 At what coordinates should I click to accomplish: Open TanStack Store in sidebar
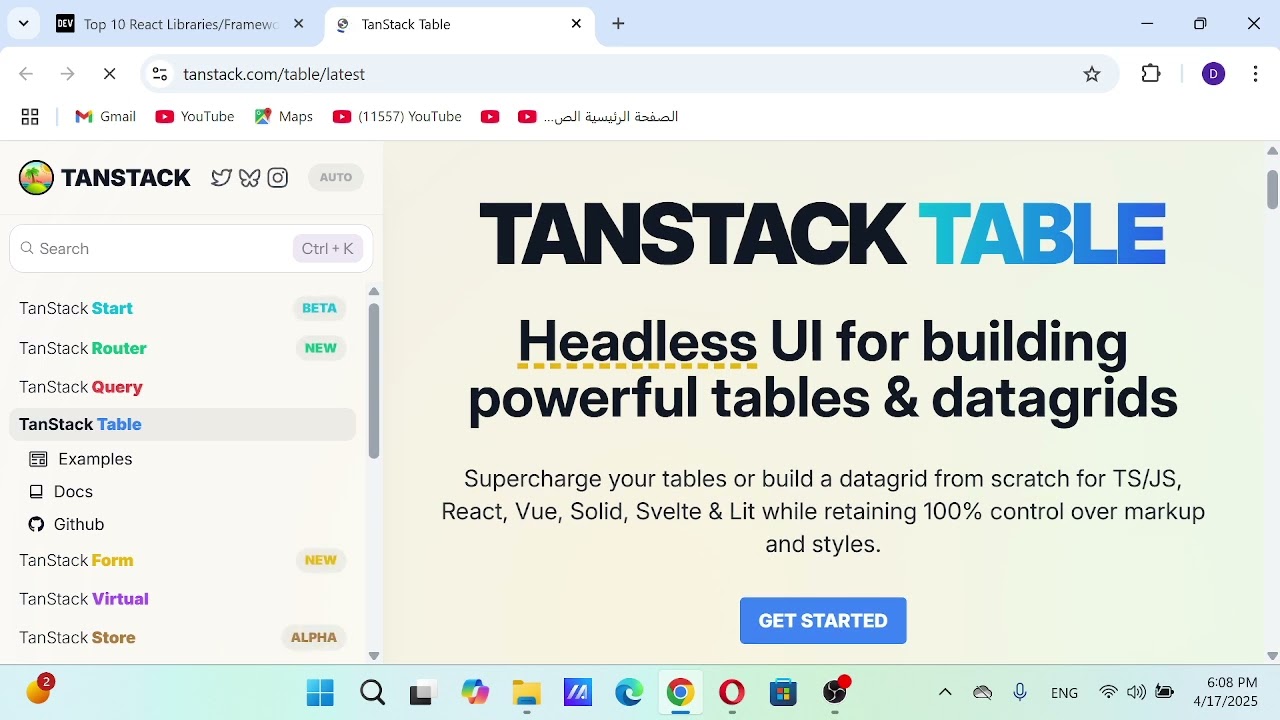pyautogui.click(x=182, y=637)
